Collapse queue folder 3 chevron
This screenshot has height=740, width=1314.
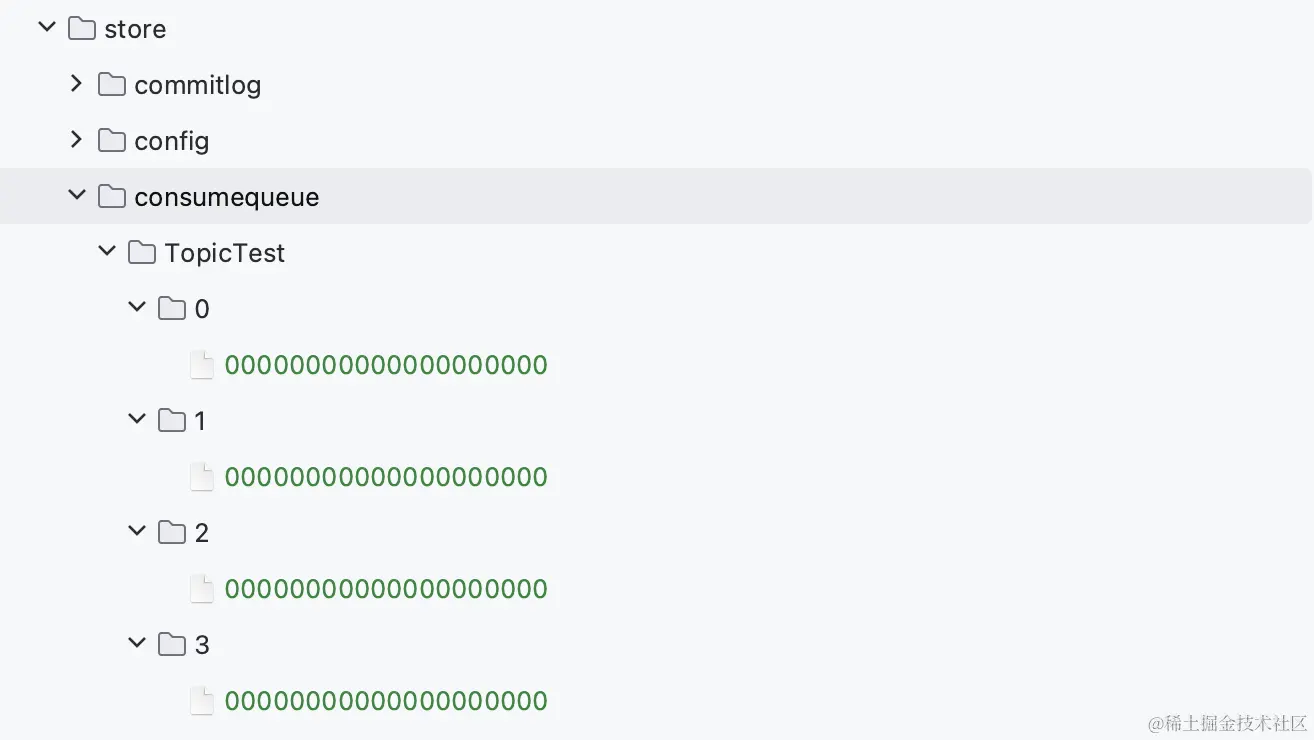click(137, 644)
